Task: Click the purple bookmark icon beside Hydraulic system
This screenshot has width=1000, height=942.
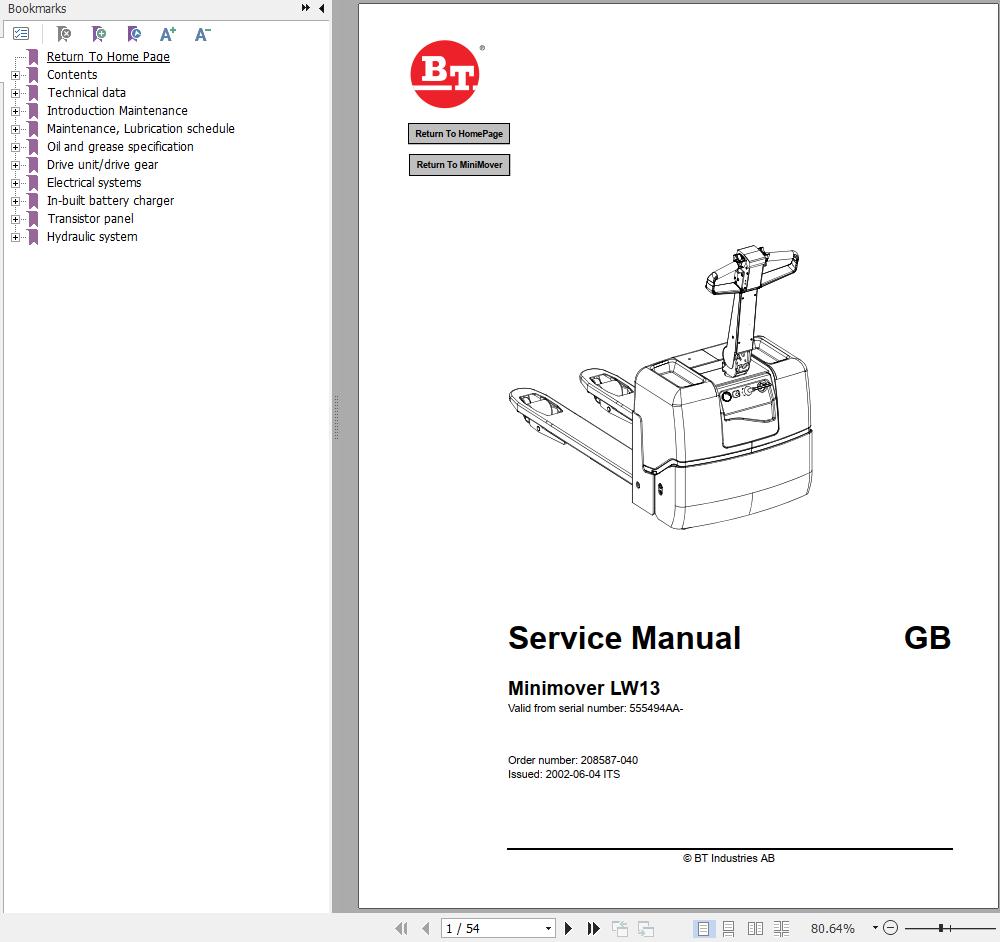Action: (33, 237)
